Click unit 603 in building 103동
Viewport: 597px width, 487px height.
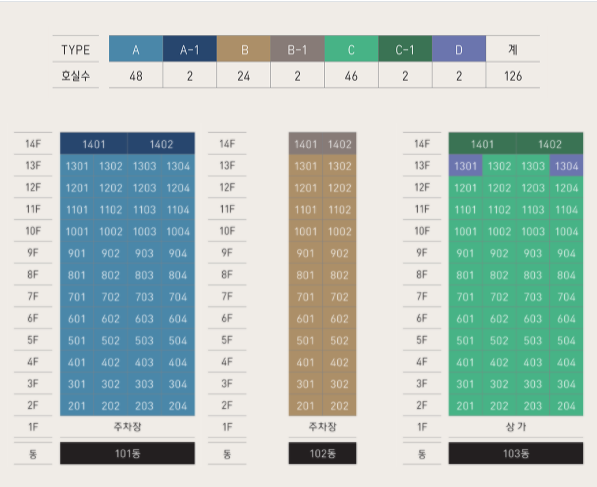pos(533,319)
